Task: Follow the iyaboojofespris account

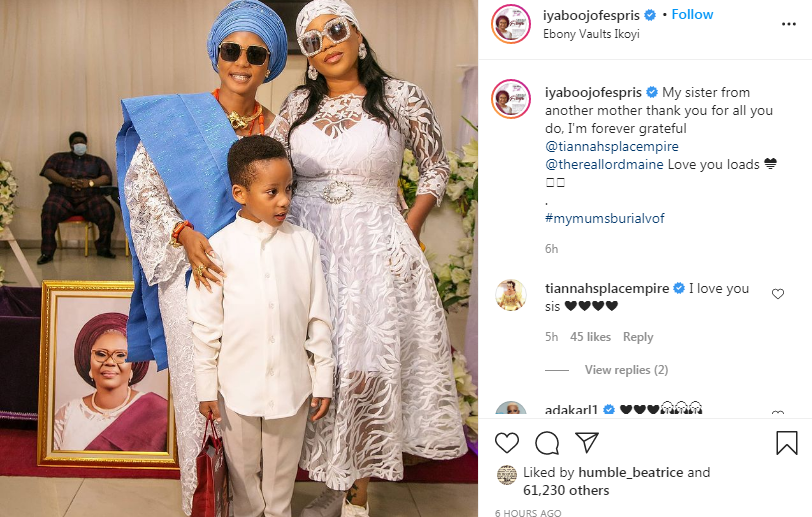Action: (x=692, y=15)
